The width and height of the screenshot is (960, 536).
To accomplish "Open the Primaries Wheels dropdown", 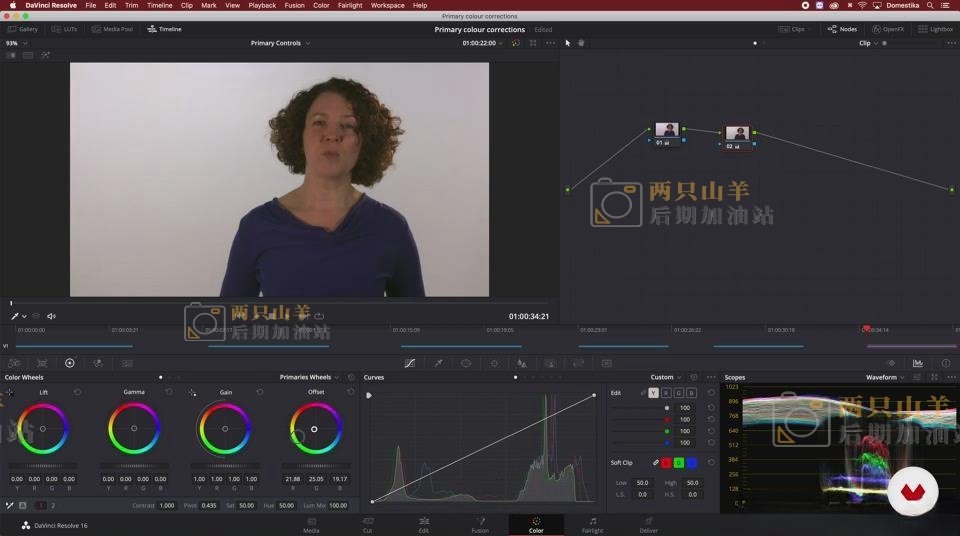I will coord(310,378).
